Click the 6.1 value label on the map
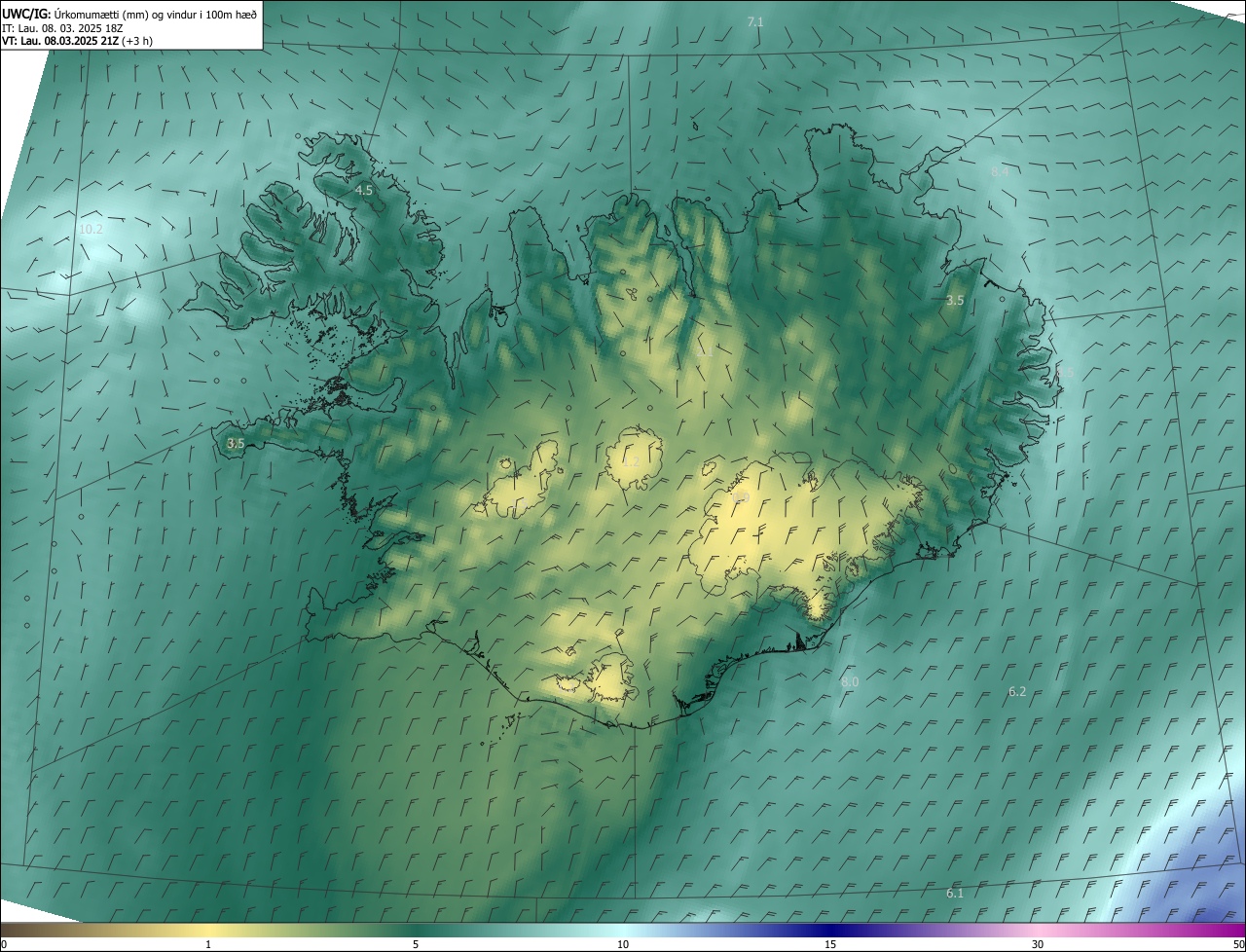The height and width of the screenshot is (952, 1246). (955, 893)
